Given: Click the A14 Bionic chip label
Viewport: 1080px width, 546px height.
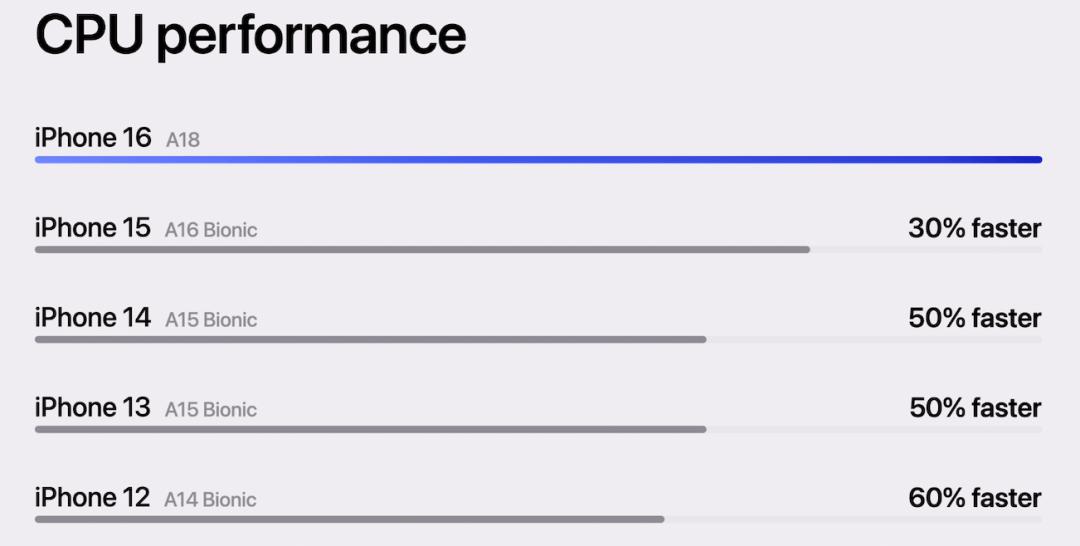Looking at the screenshot, I should click(x=210, y=500).
